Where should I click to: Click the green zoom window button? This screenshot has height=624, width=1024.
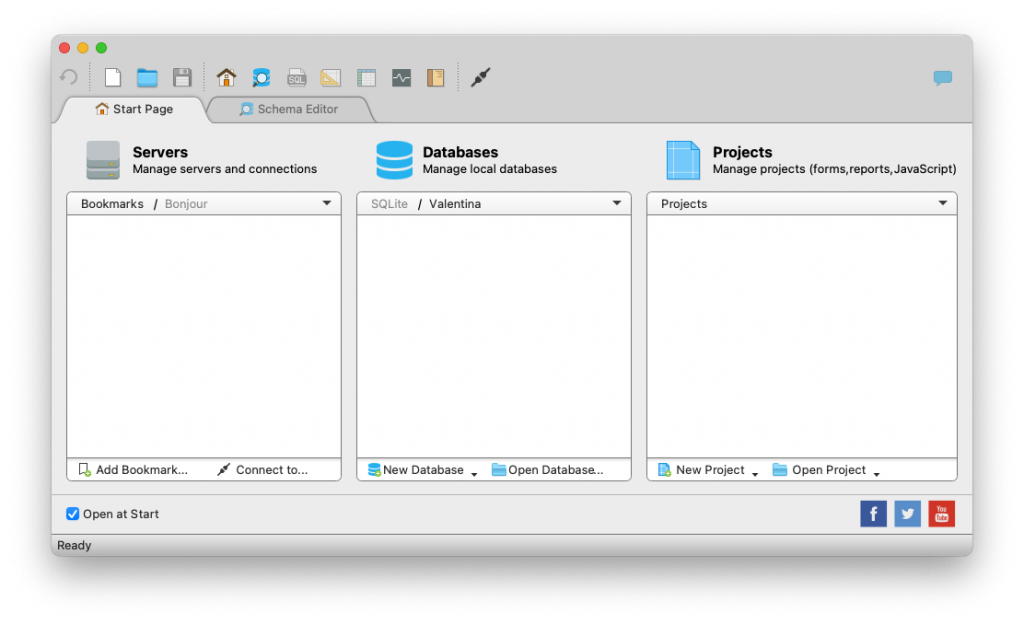point(101,48)
